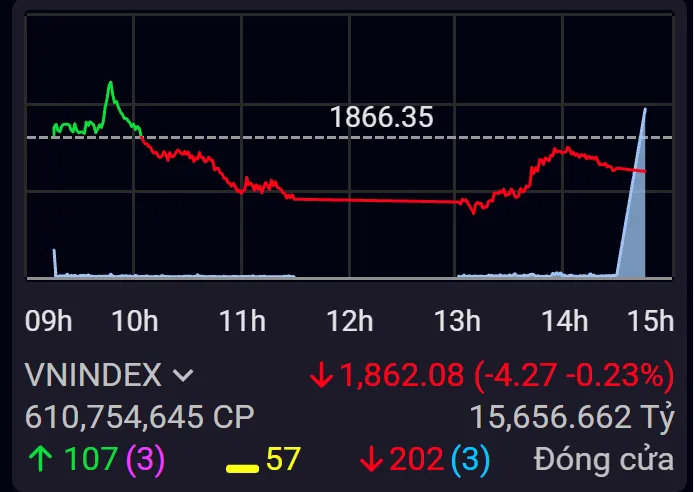Image resolution: width=694 pixels, height=492 pixels.
Task: Click the 11h time axis label
Action: (x=243, y=321)
